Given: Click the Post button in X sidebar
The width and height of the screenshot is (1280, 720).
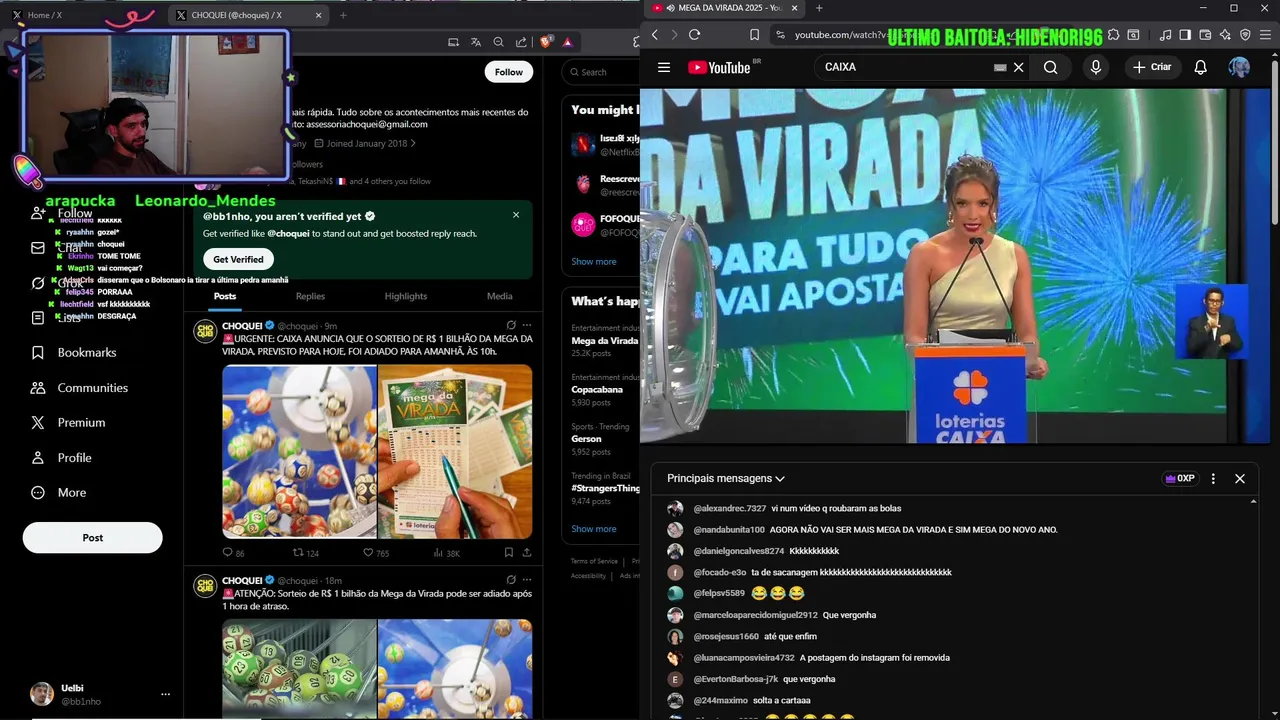Looking at the screenshot, I should point(93,537).
